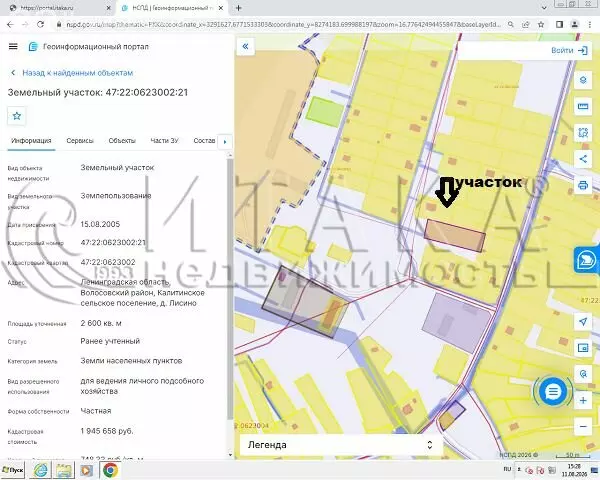Select the ruler measurement tool
The width and height of the screenshot is (600, 480).
[583, 106]
